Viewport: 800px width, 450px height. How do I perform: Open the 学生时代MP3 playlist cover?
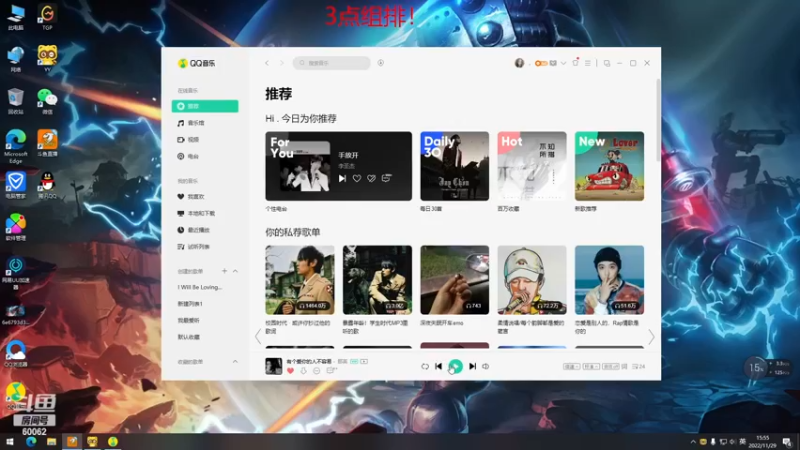coord(378,280)
